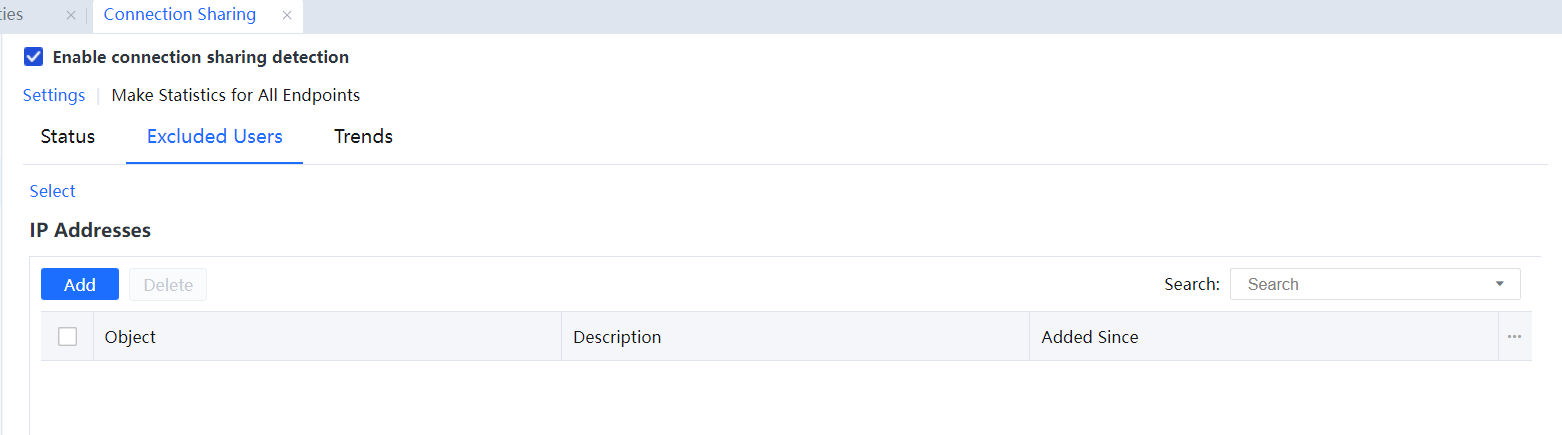Open the Settings link
Image resolution: width=1562 pixels, height=435 pixels.
(x=54, y=95)
